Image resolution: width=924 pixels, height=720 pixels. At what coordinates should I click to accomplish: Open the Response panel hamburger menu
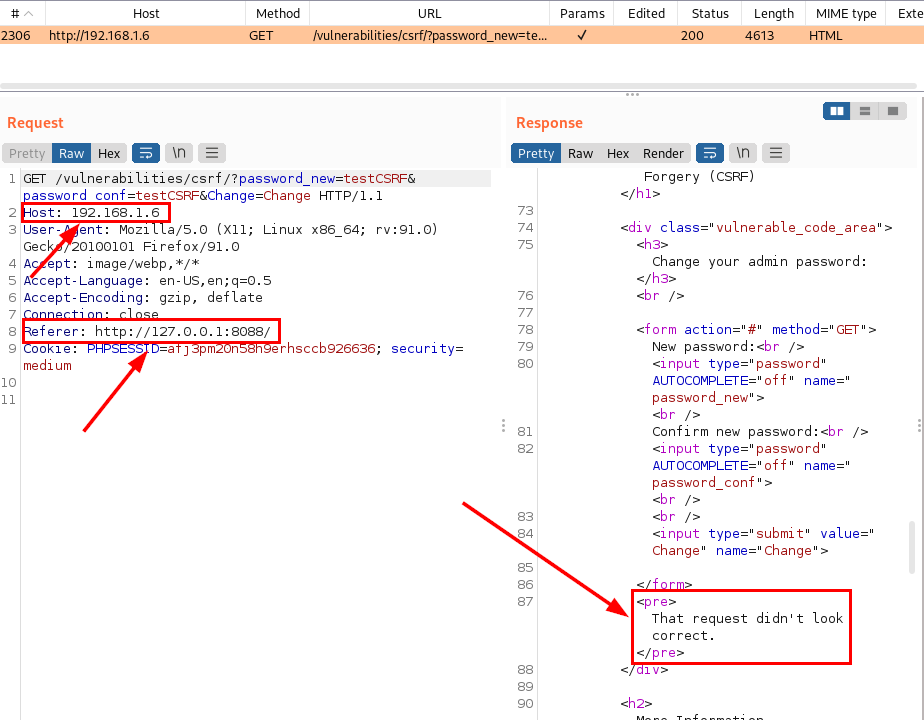(x=775, y=153)
